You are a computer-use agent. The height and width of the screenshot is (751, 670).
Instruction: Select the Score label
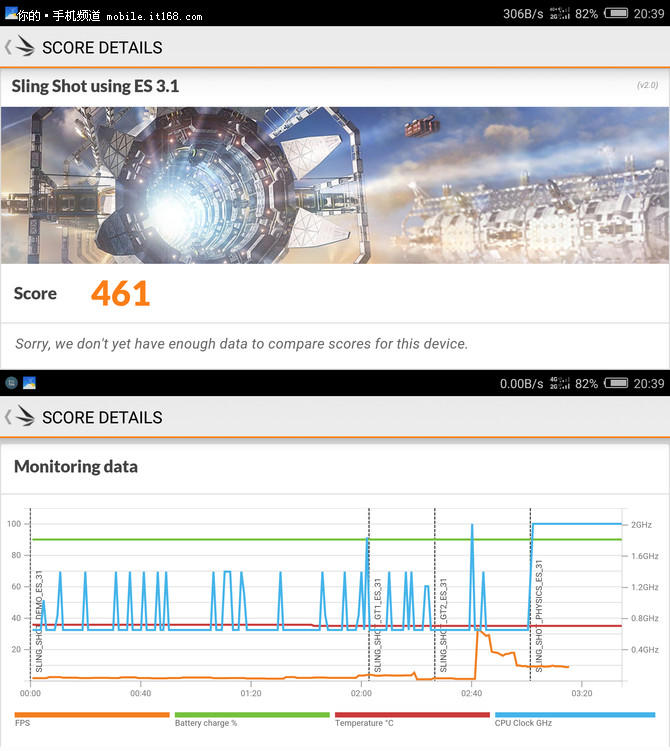pos(35,294)
